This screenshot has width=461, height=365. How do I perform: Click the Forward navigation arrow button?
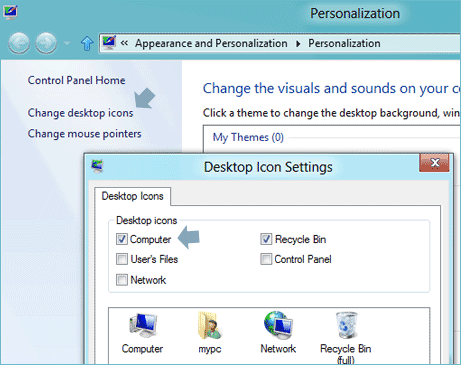point(46,43)
